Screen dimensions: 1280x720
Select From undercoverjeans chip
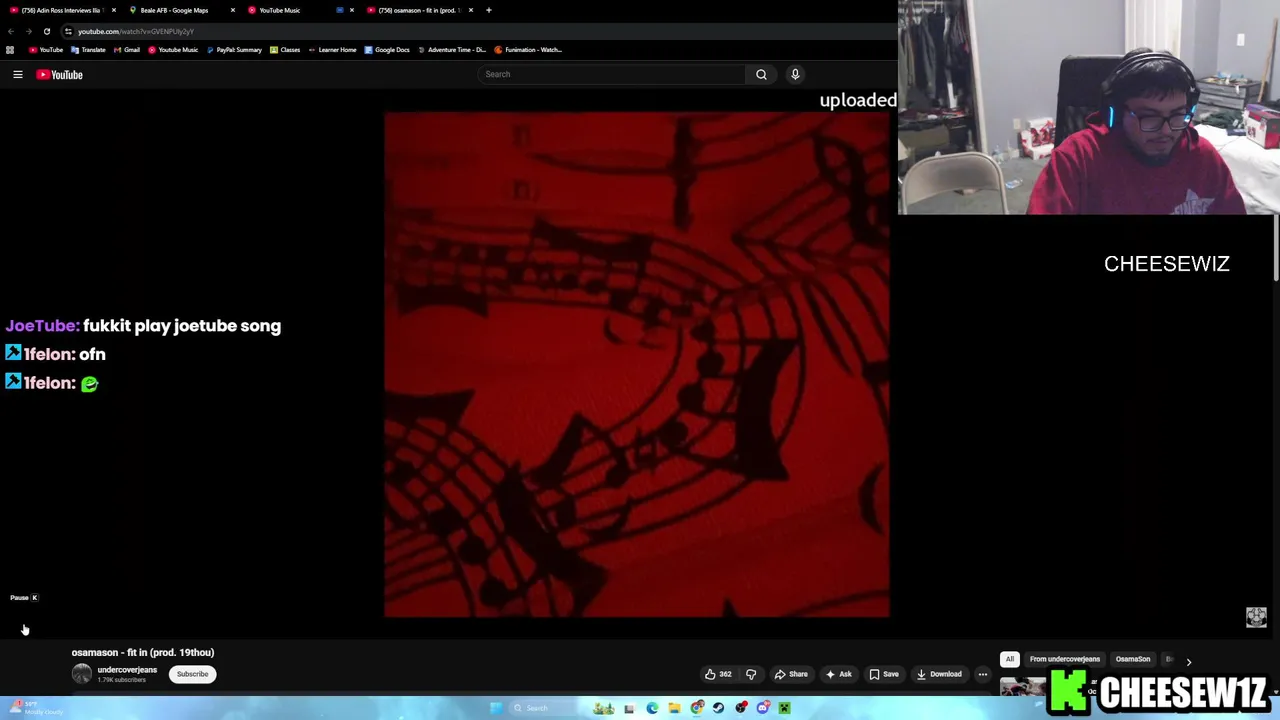tap(1064, 659)
